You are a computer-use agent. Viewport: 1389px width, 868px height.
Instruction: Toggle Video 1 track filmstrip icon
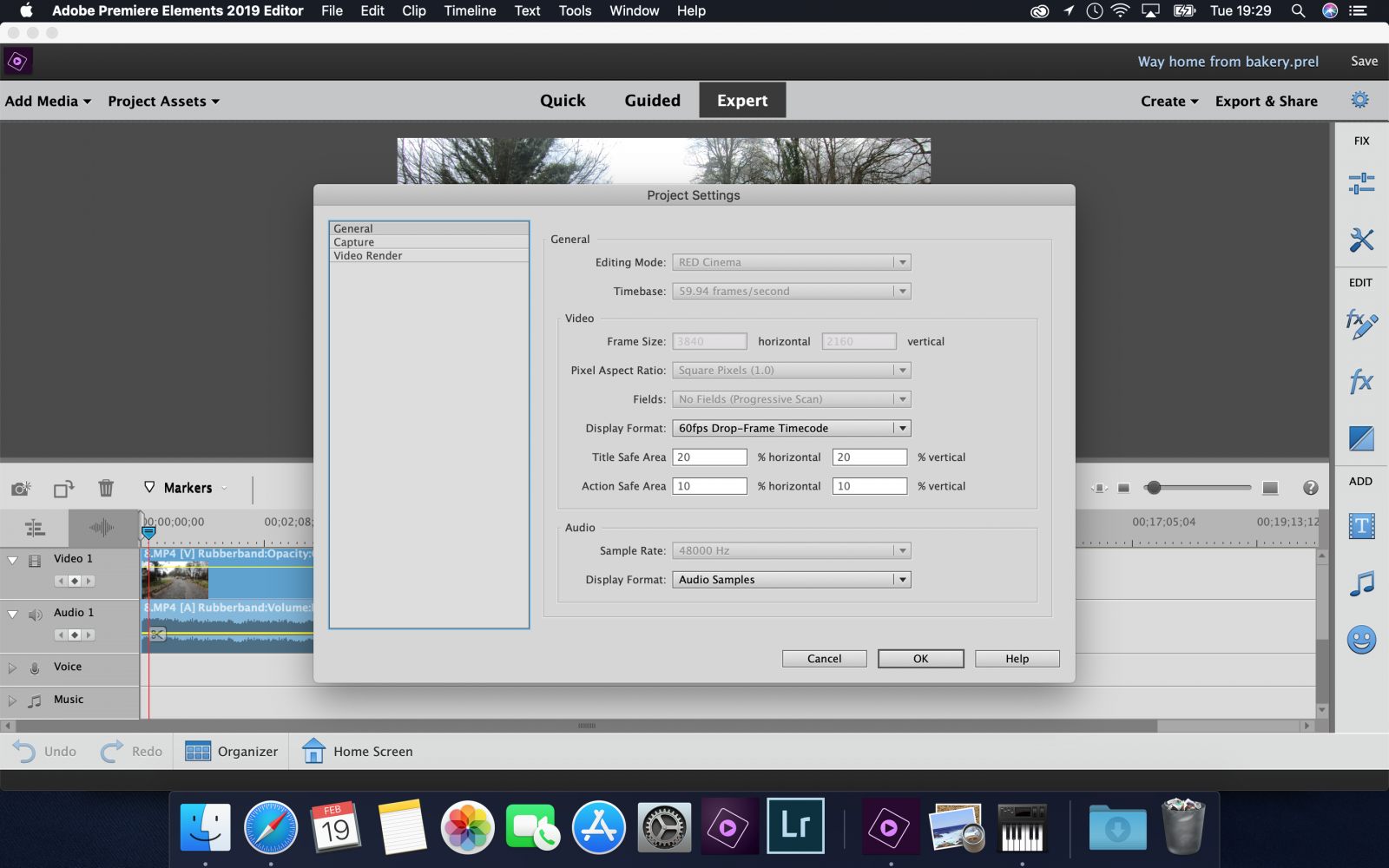point(35,561)
